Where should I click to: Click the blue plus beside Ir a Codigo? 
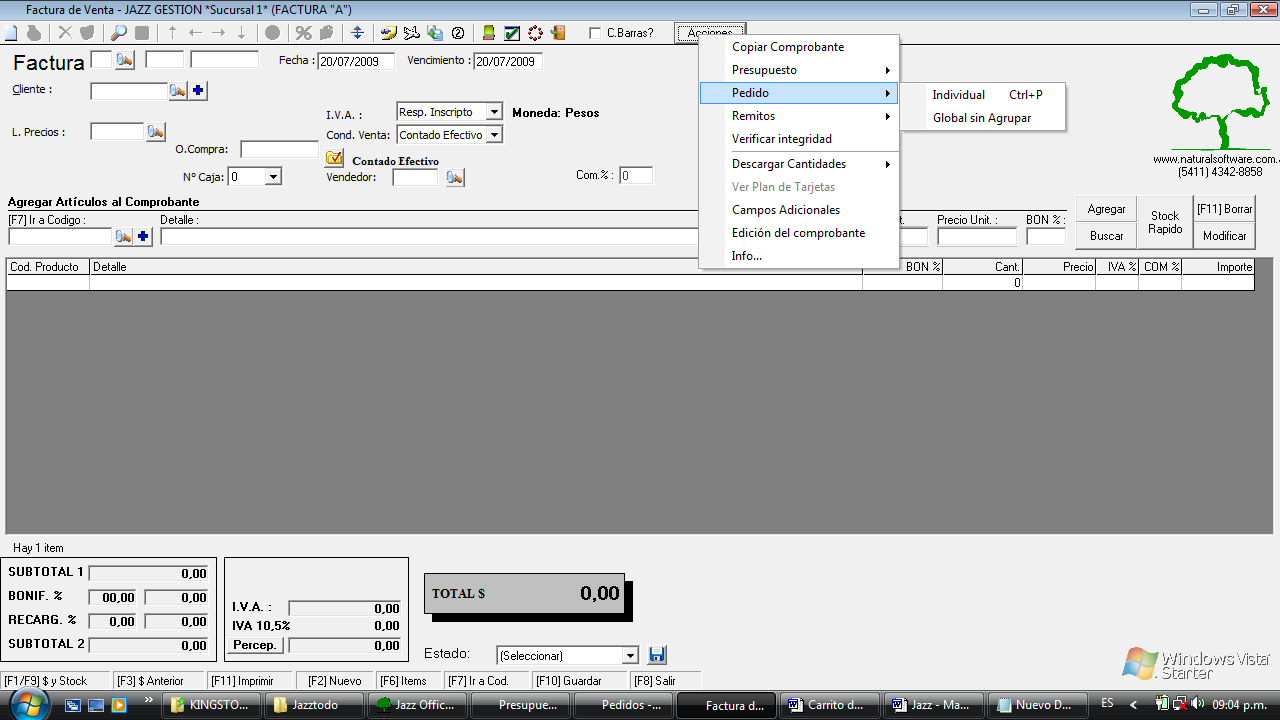coord(144,237)
